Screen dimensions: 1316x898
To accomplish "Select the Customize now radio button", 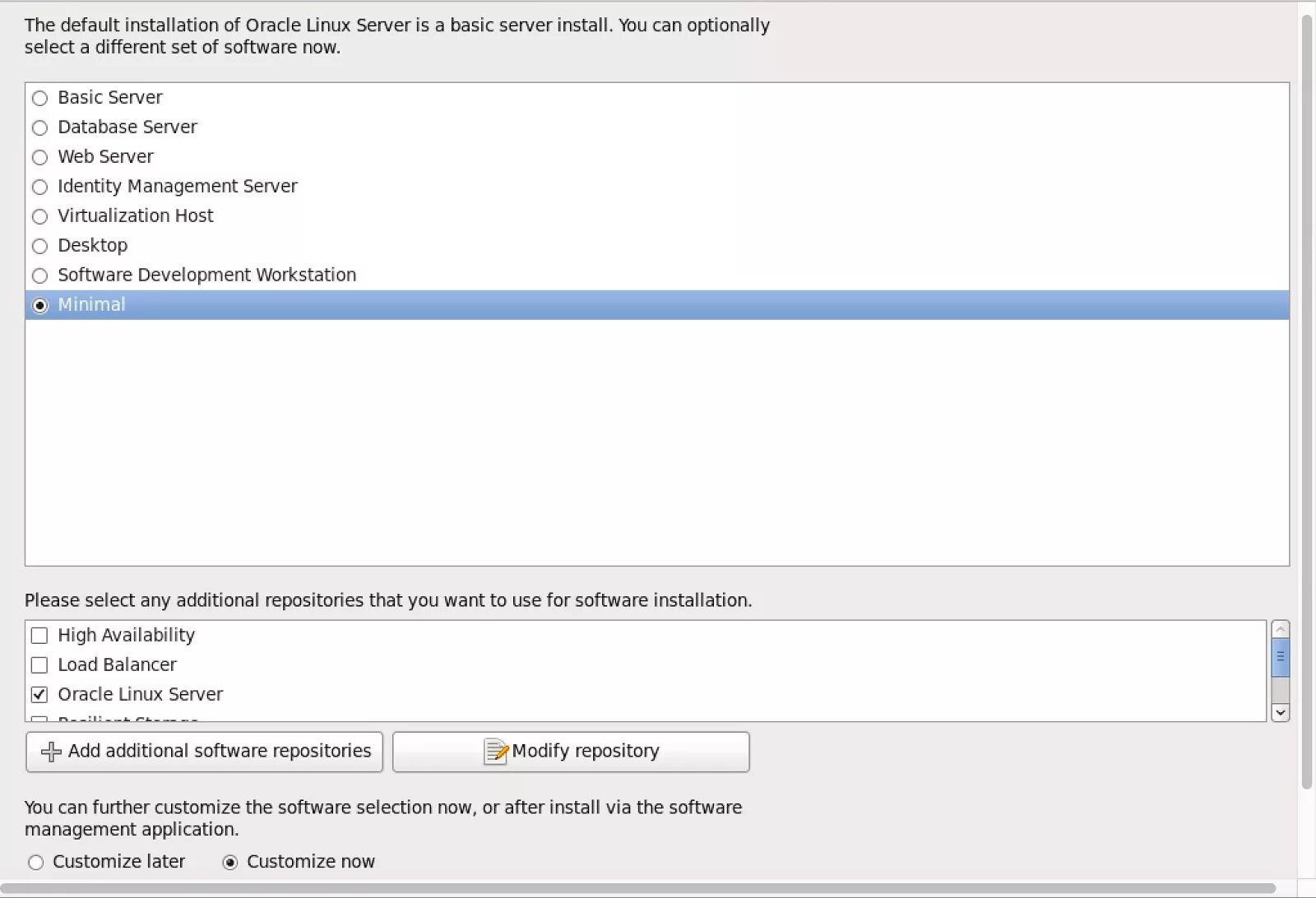I will coord(230,863).
